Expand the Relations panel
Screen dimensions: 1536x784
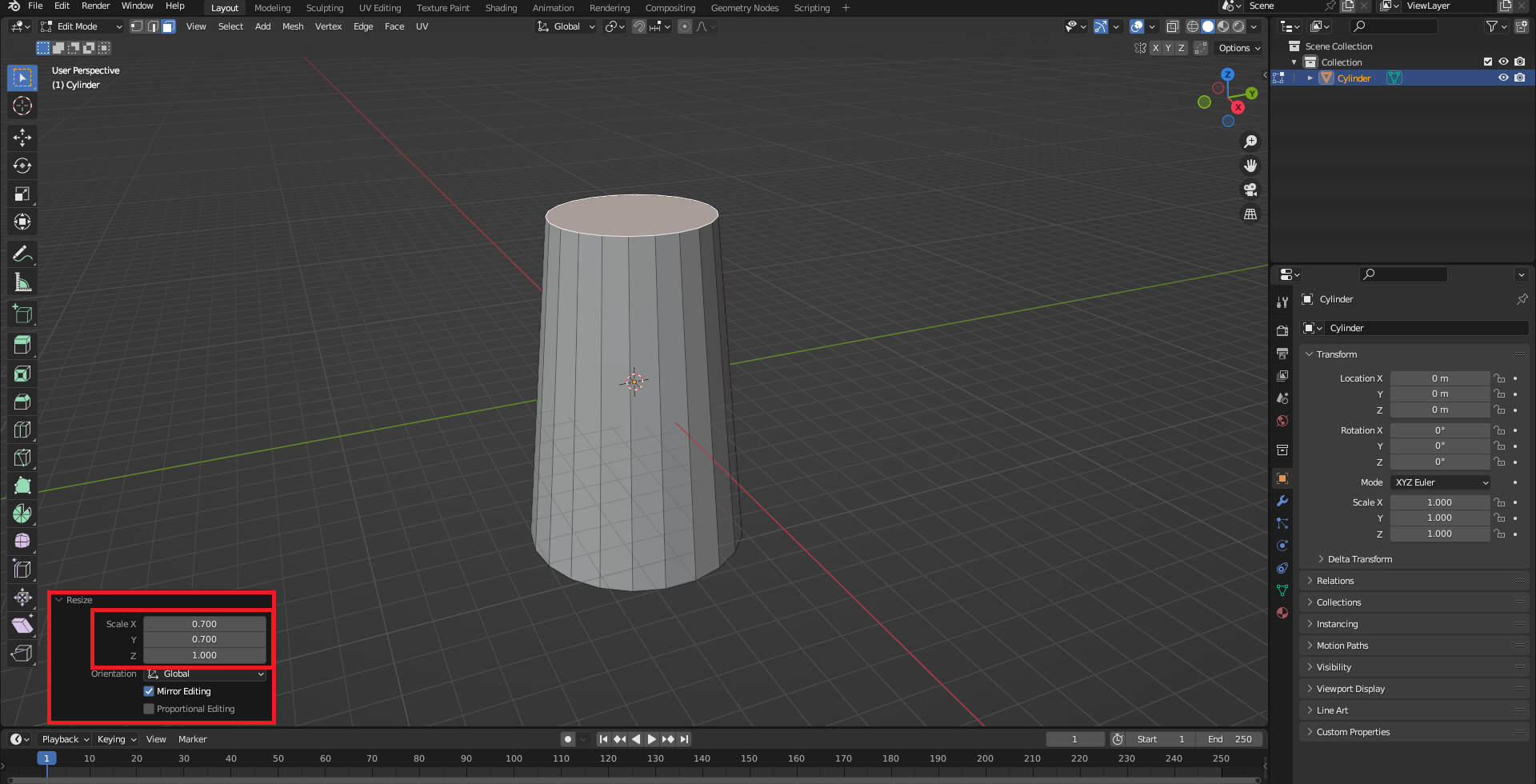1335,581
